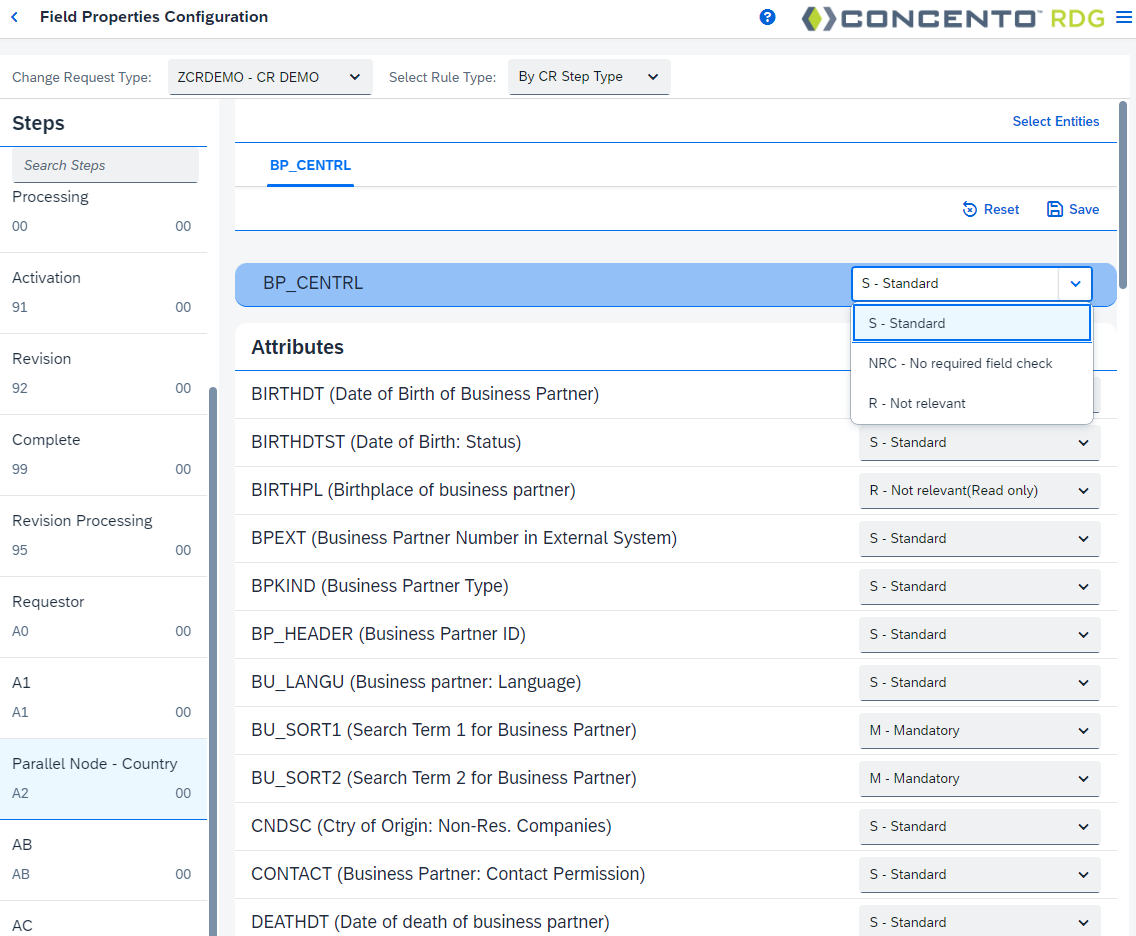
Task: Select the Requestor step
Action: 104,617
